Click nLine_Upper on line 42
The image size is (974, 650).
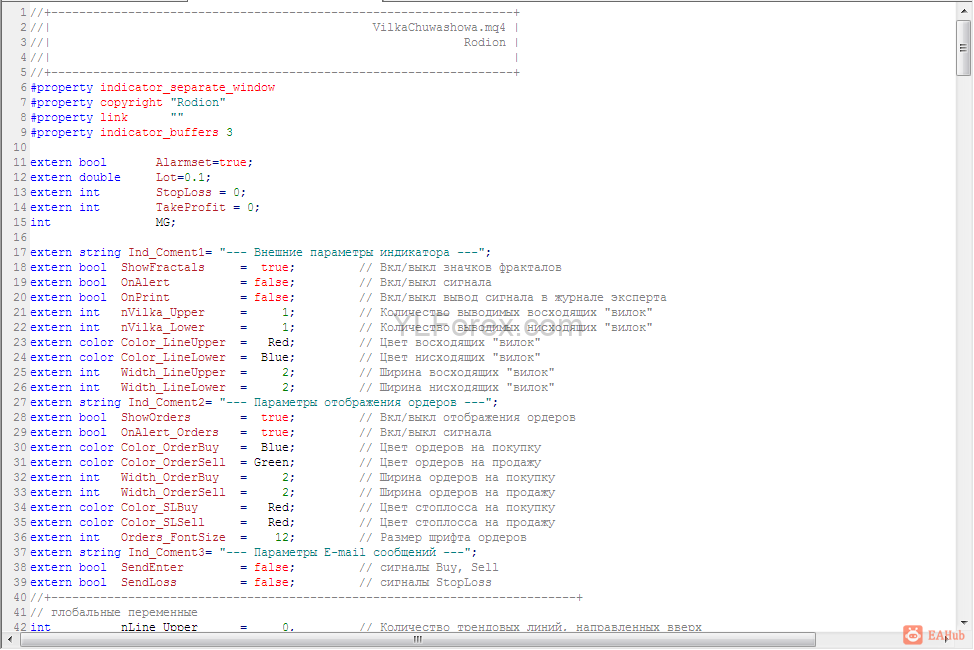(159, 627)
